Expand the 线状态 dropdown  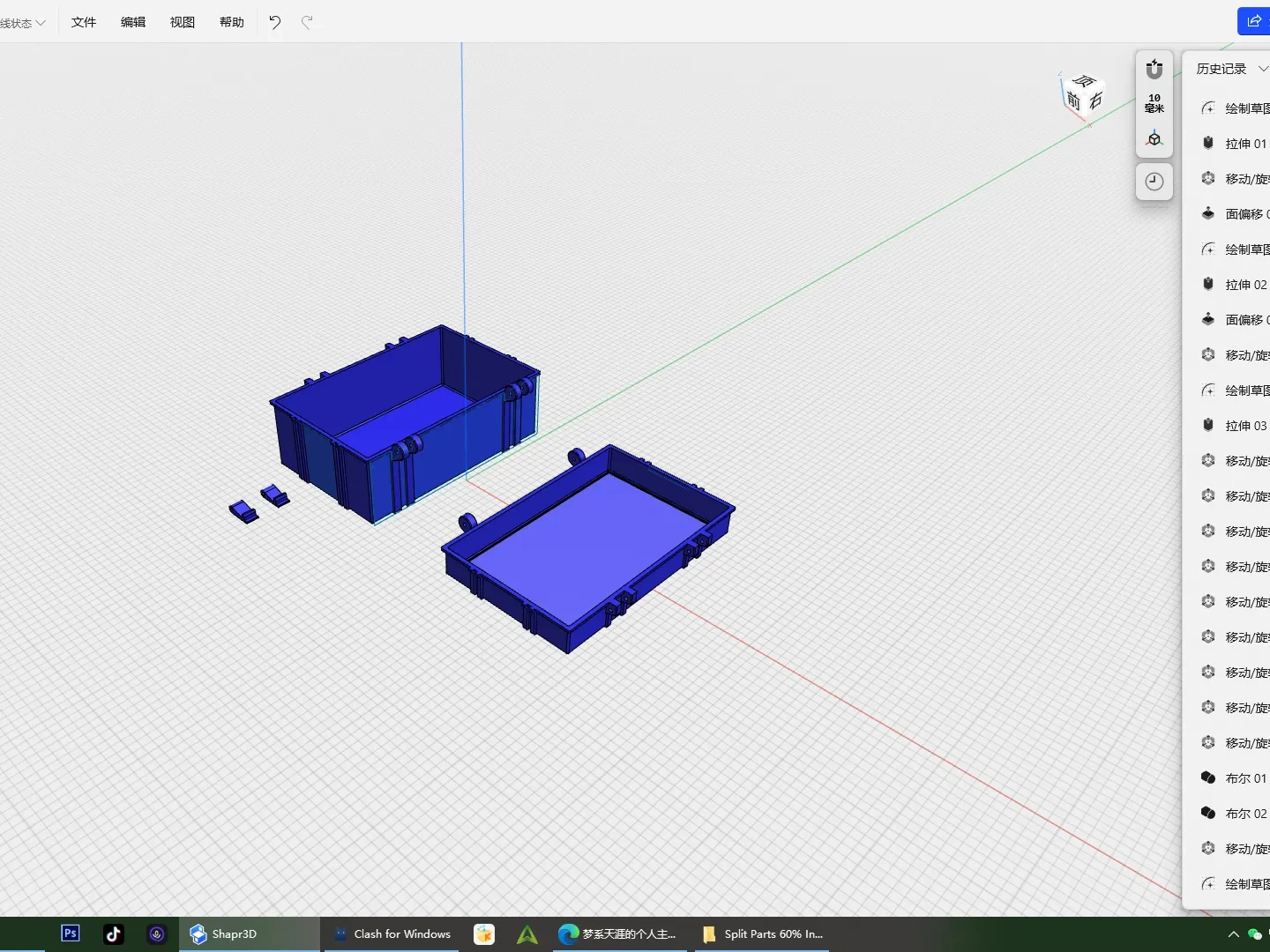coord(23,23)
